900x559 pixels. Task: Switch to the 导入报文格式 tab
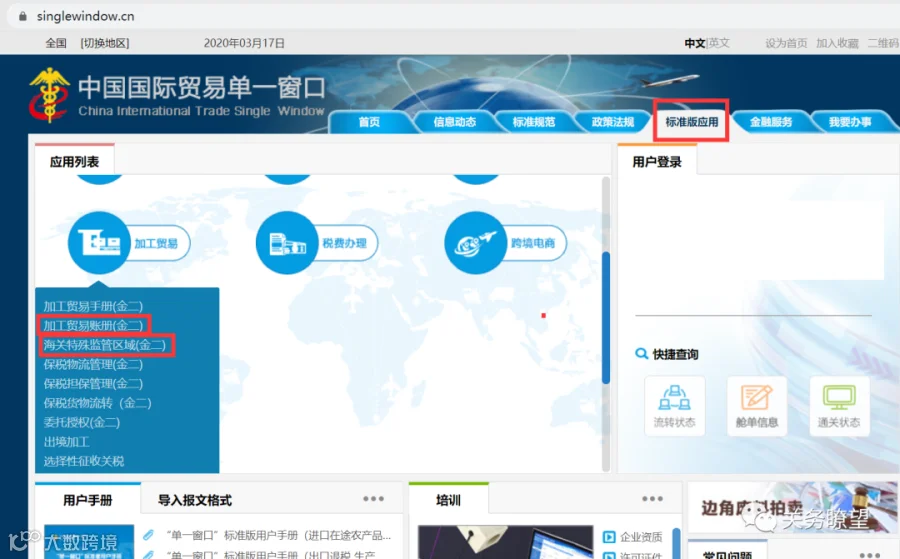[x=195, y=500]
